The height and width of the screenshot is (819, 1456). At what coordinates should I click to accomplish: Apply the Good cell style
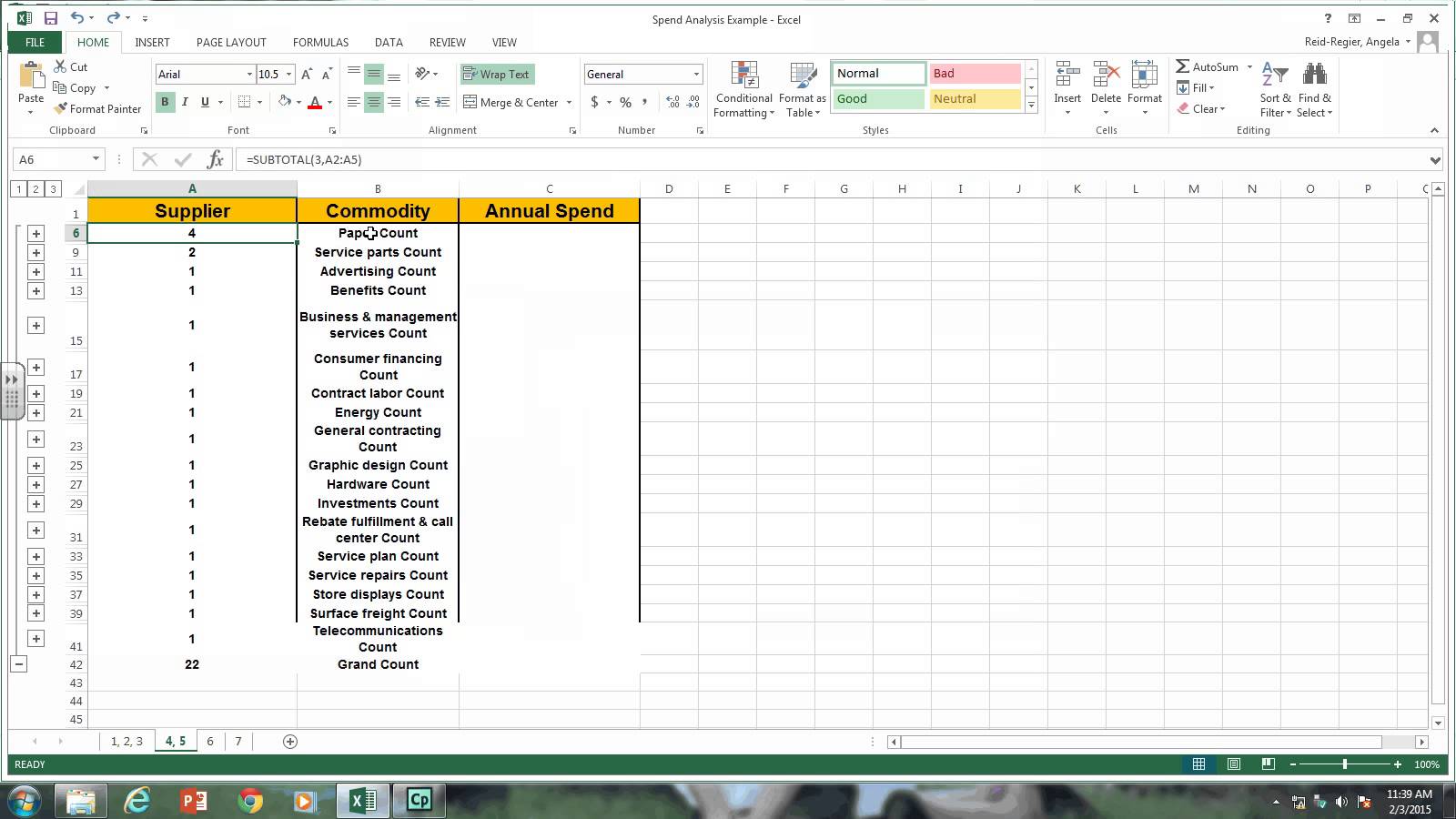[x=877, y=99]
